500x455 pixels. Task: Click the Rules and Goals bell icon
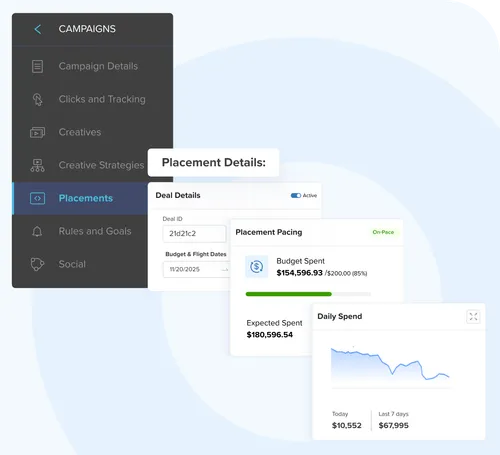(x=37, y=231)
